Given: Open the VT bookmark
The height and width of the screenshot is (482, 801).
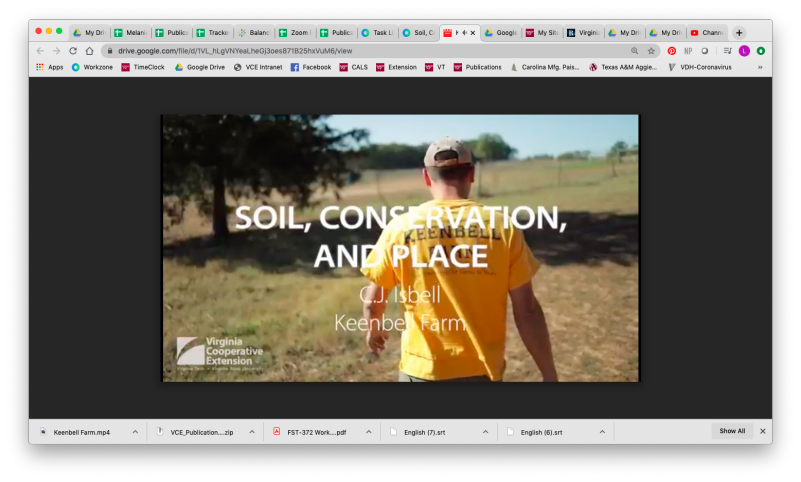Looking at the screenshot, I should [435, 67].
